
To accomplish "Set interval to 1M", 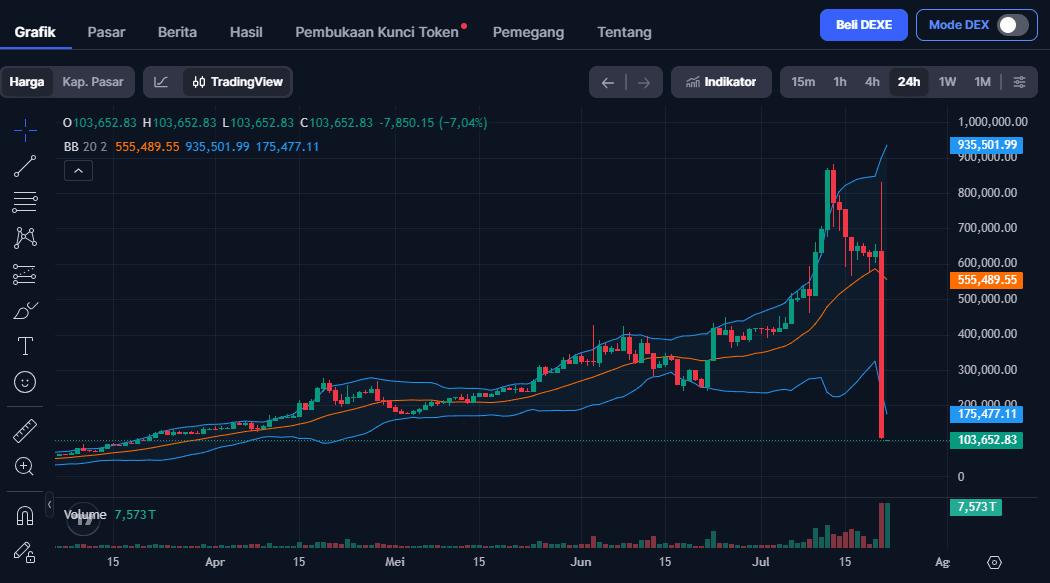I will pyautogui.click(x=982, y=82).
